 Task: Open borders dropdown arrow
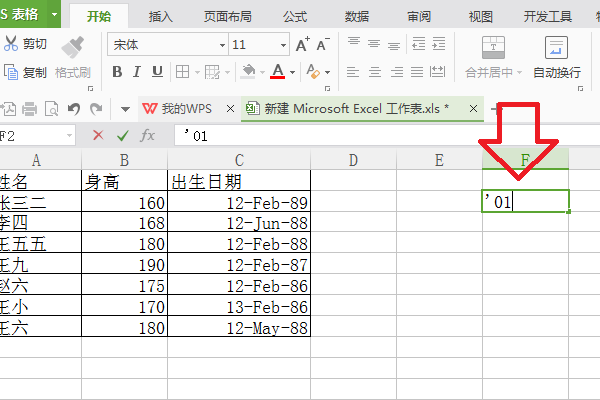tap(197, 72)
